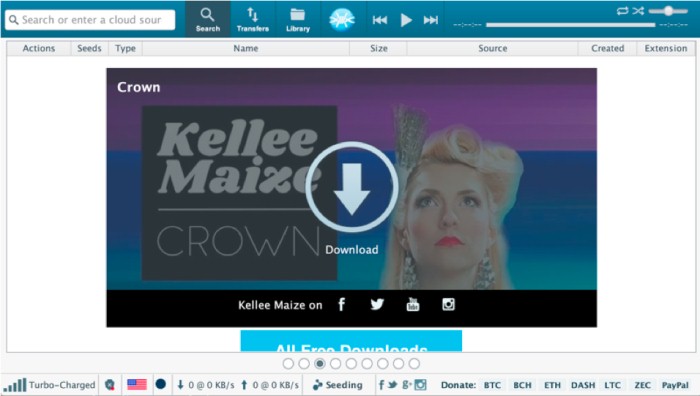The image size is (700, 396).
Task: Open the Transfers tab
Action: click(x=253, y=19)
